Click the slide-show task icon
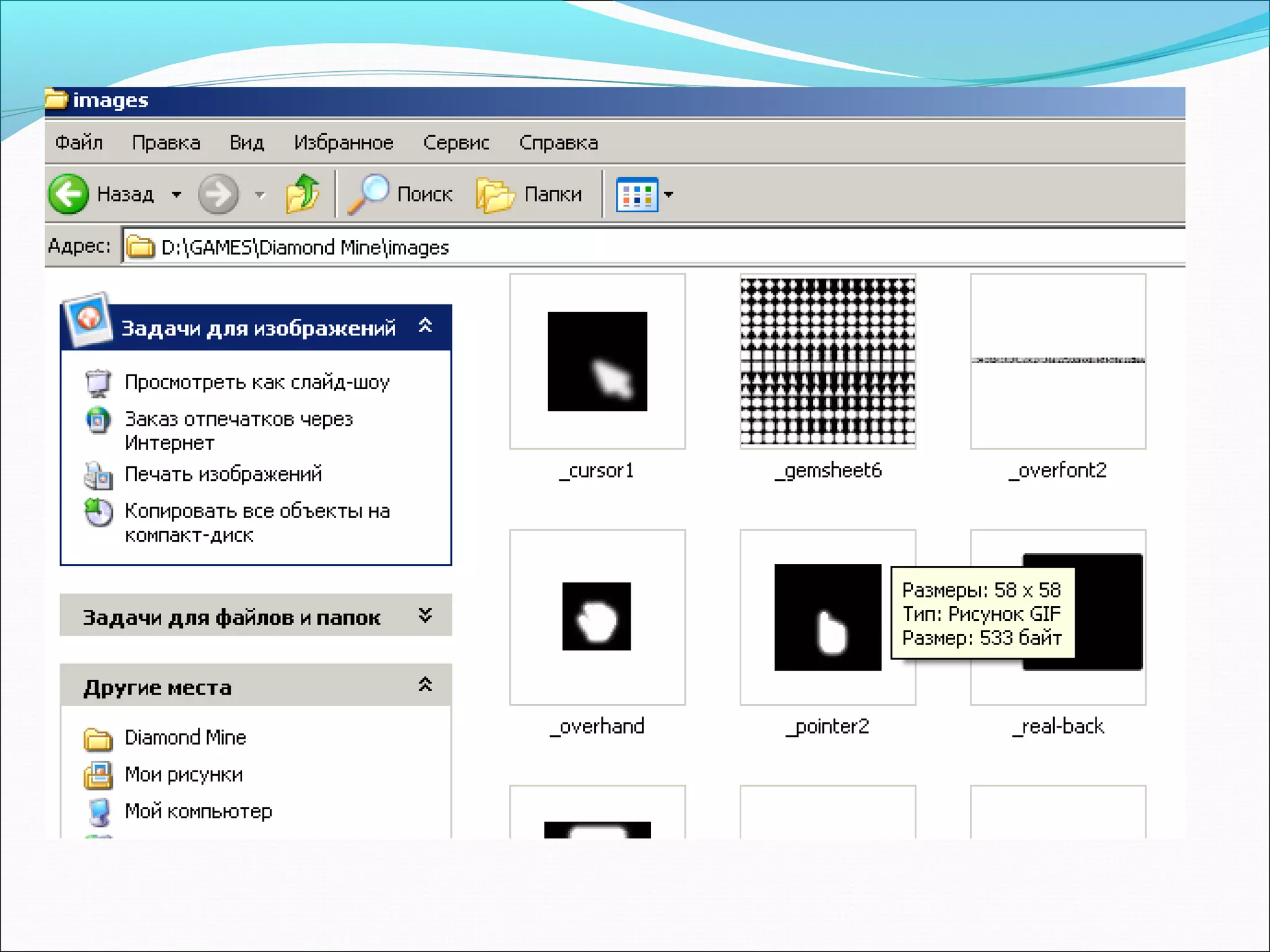This screenshot has height=952, width=1270. (x=98, y=382)
